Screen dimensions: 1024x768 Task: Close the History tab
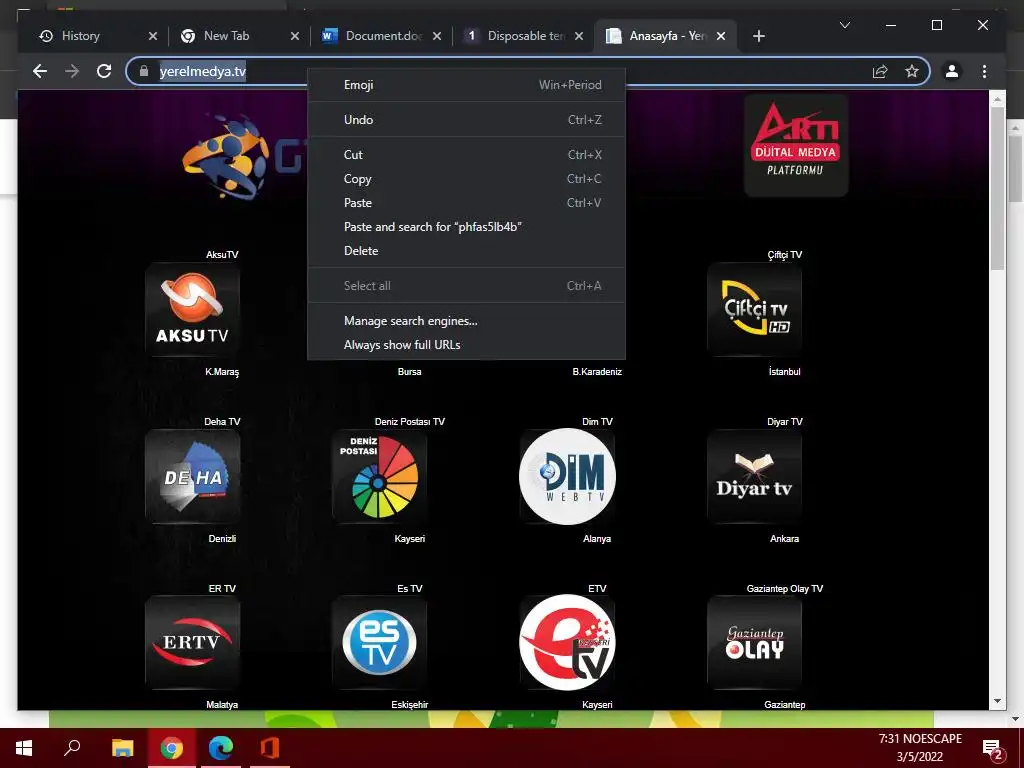click(x=153, y=36)
